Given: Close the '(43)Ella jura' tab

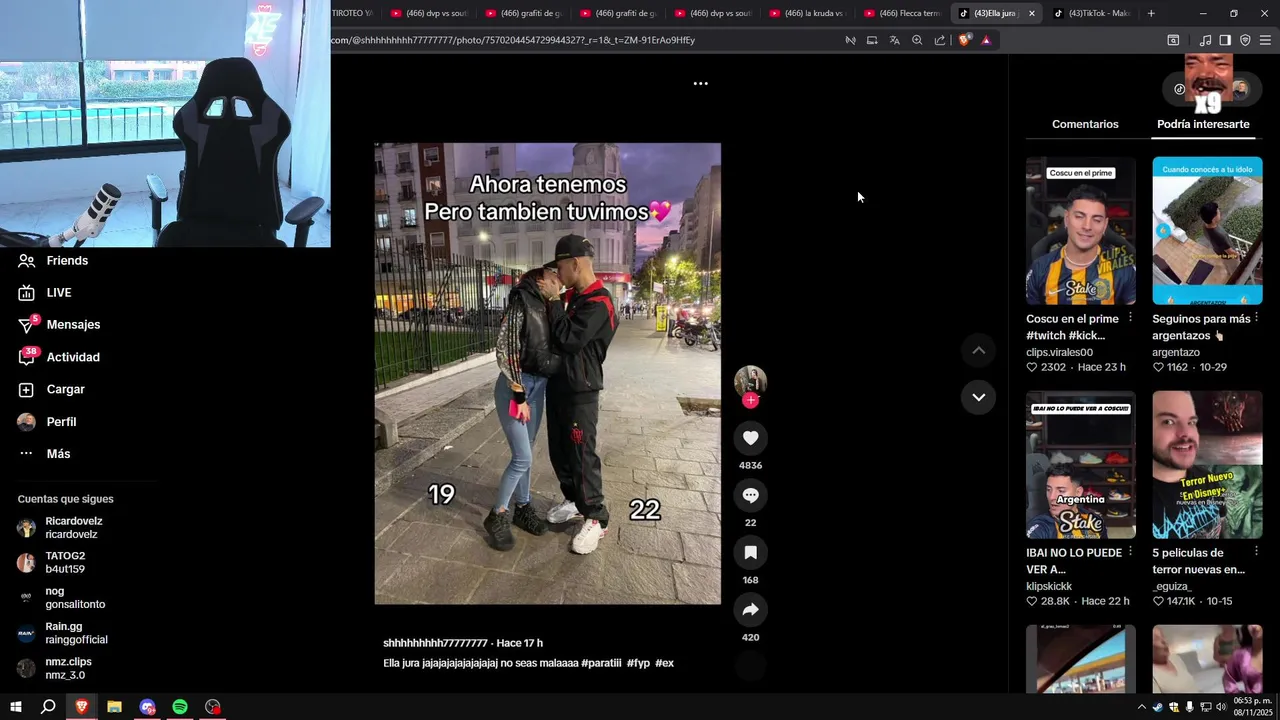Looking at the screenshot, I should point(1031,13).
